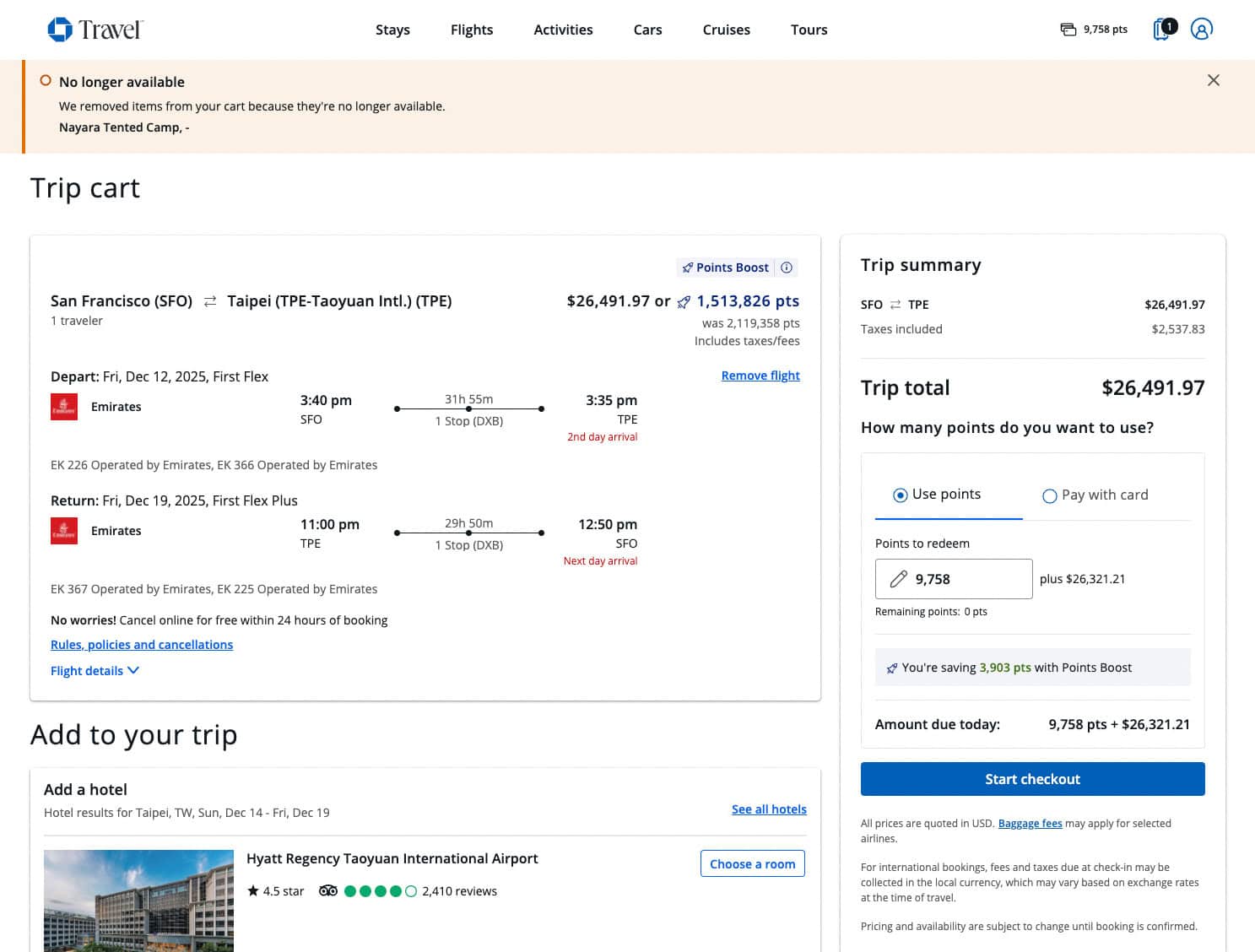Viewport: 1255px width, 952px height.
Task: Click the Taxes included $2,537.83 amount
Action: click(x=1178, y=329)
